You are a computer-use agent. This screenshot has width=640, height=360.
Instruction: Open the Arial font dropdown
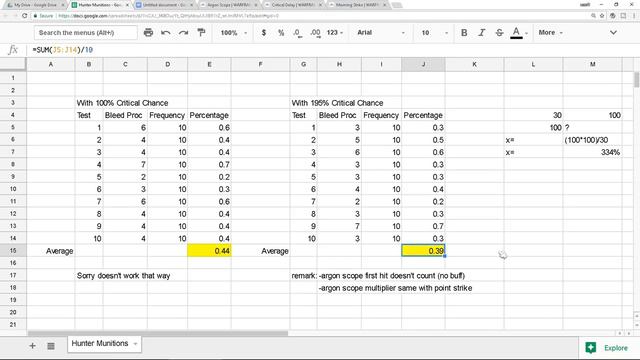click(380, 33)
